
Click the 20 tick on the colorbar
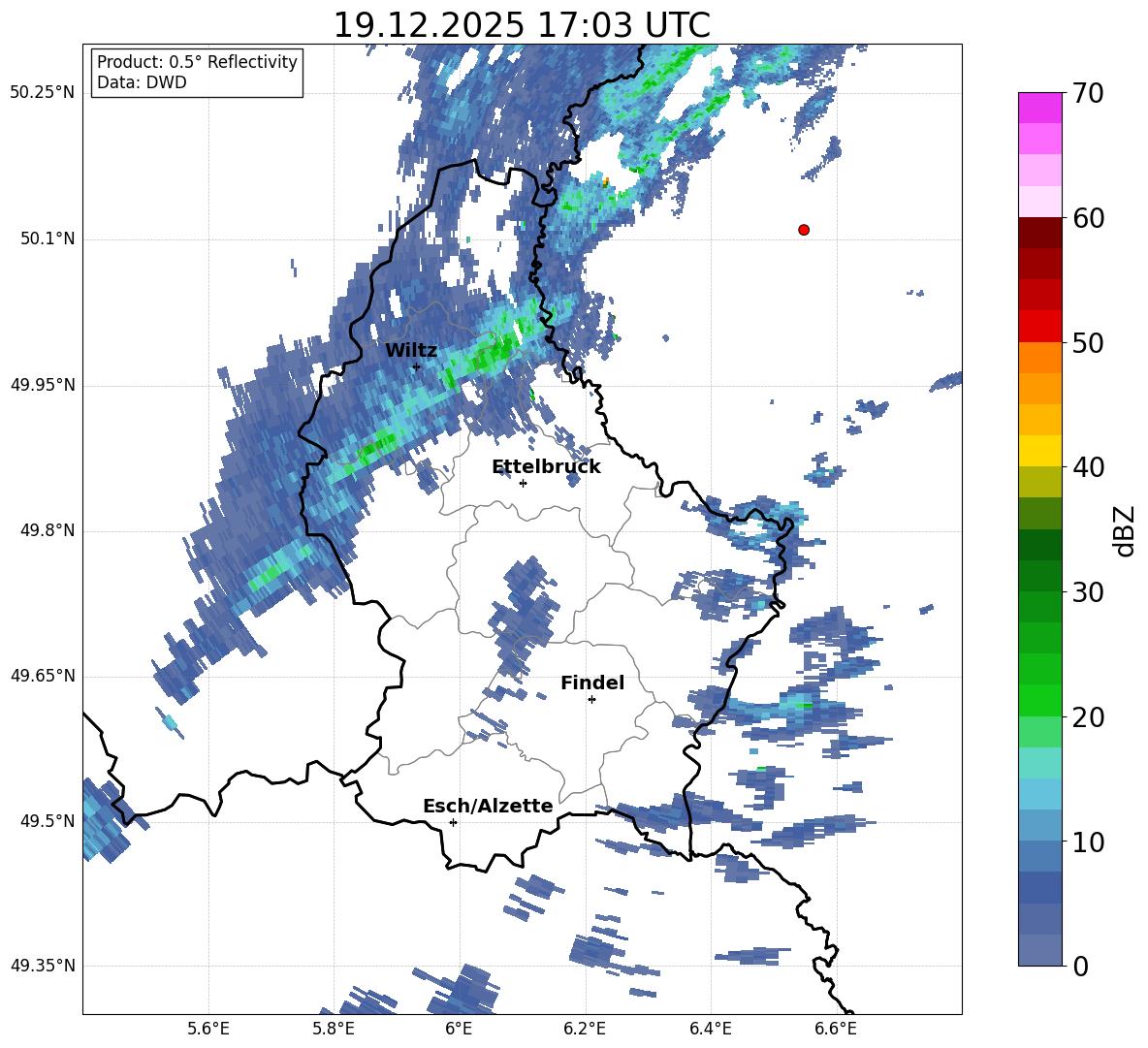coord(1088,717)
